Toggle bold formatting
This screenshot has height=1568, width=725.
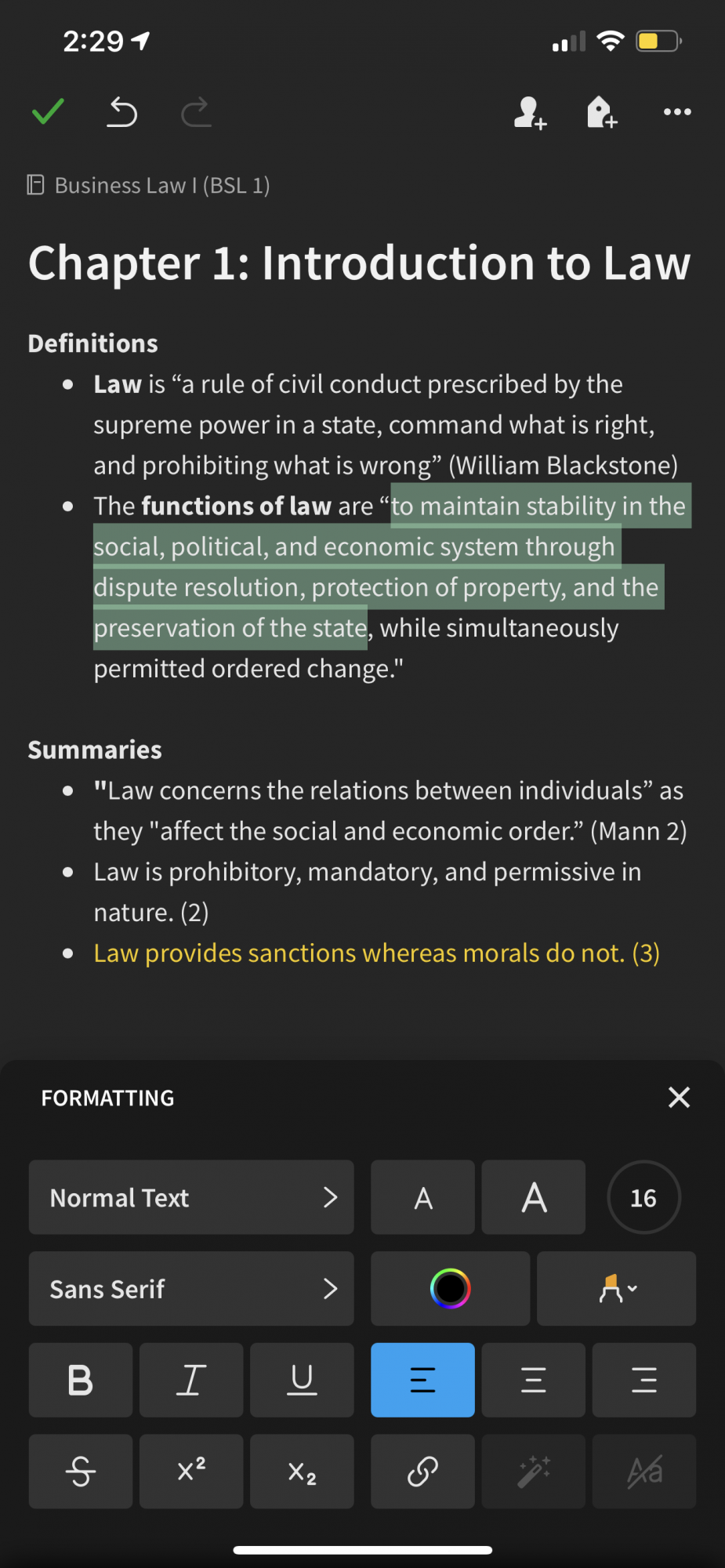click(x=81, y=1380)
